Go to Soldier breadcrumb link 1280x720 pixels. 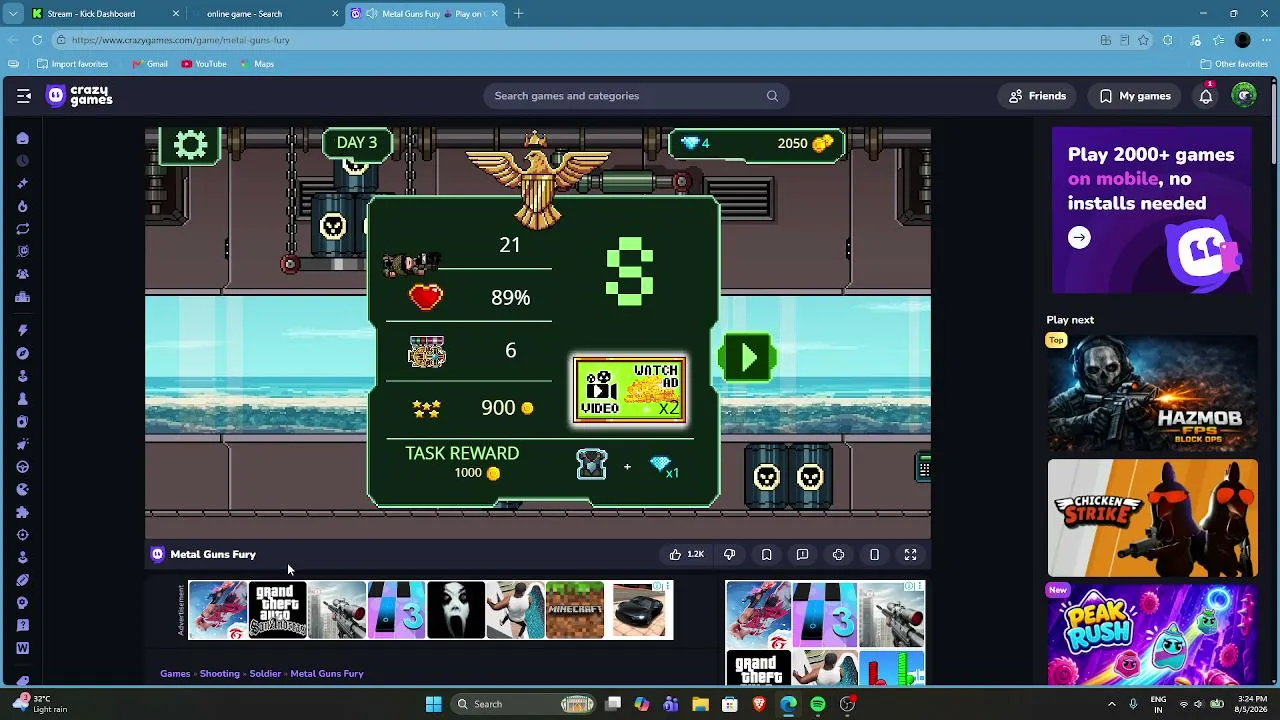tap(265, 674)
